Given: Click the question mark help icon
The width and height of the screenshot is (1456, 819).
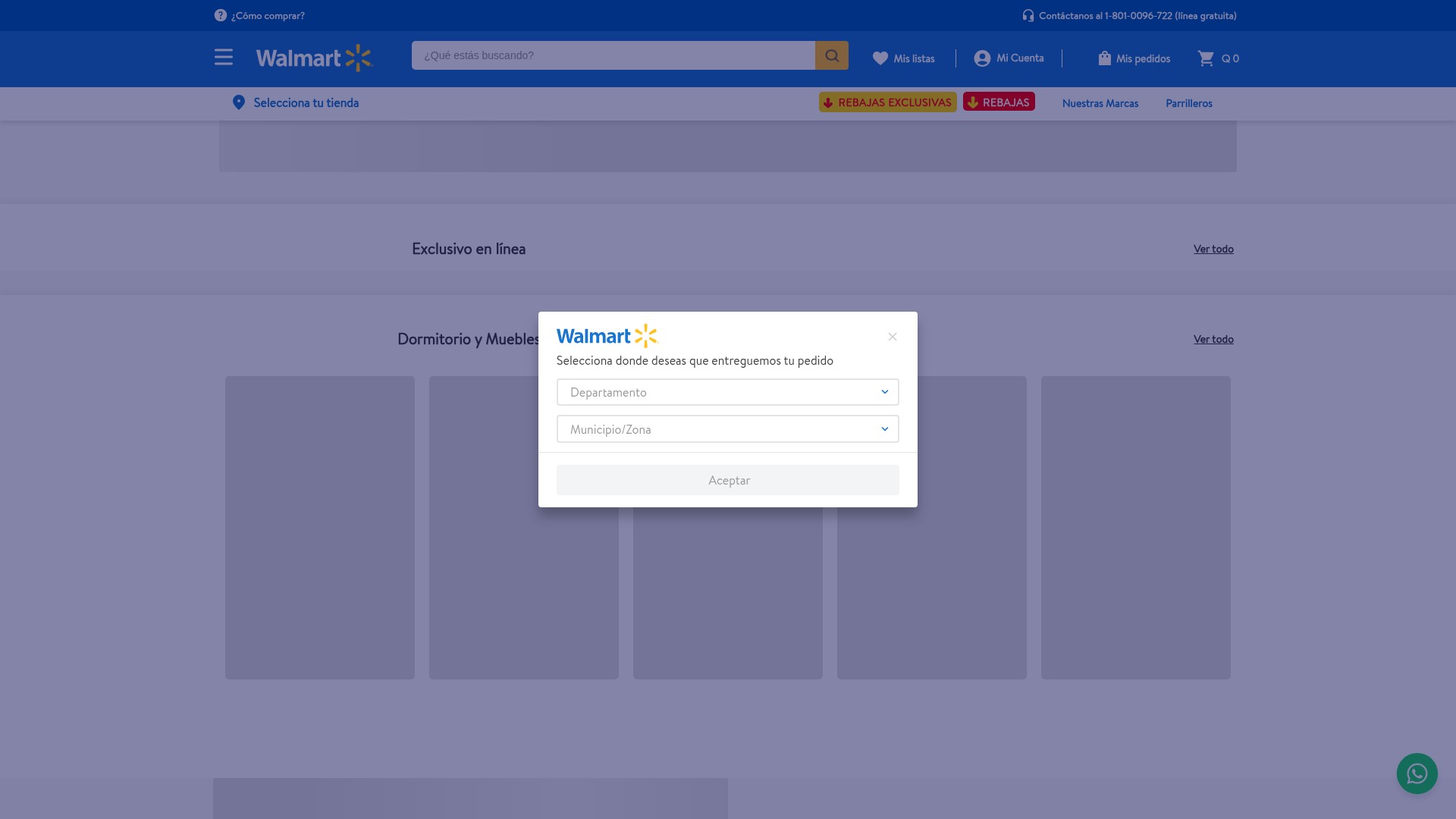Looking at the screenshot, I should tap(220, 15).
